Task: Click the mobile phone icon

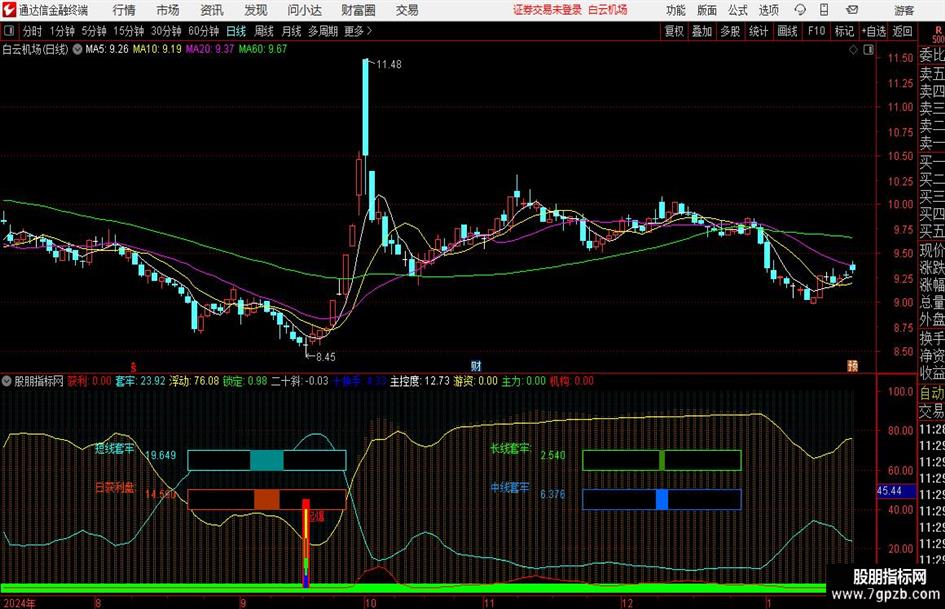Action: pyautogui.click(x=824, y=10)
